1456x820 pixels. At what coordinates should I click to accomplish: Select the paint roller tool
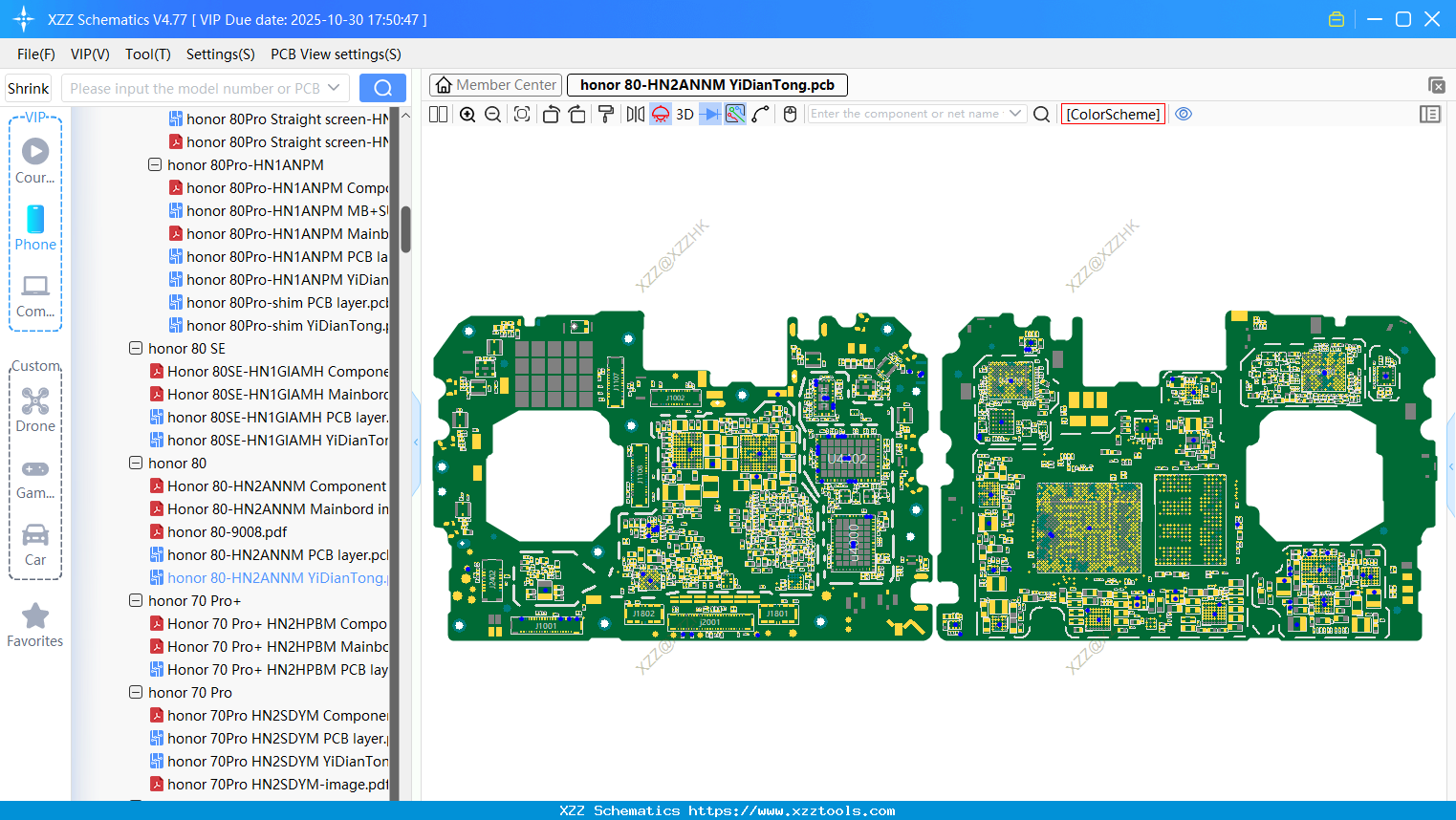(x=606, y=115)
